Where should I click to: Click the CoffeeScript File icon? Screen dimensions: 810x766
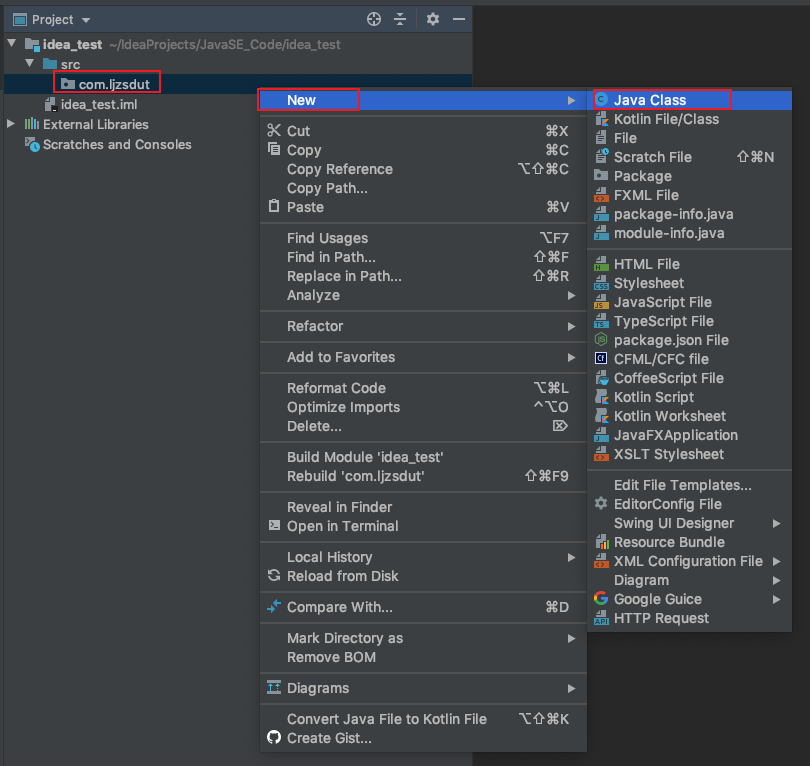(x=601, y=378)
